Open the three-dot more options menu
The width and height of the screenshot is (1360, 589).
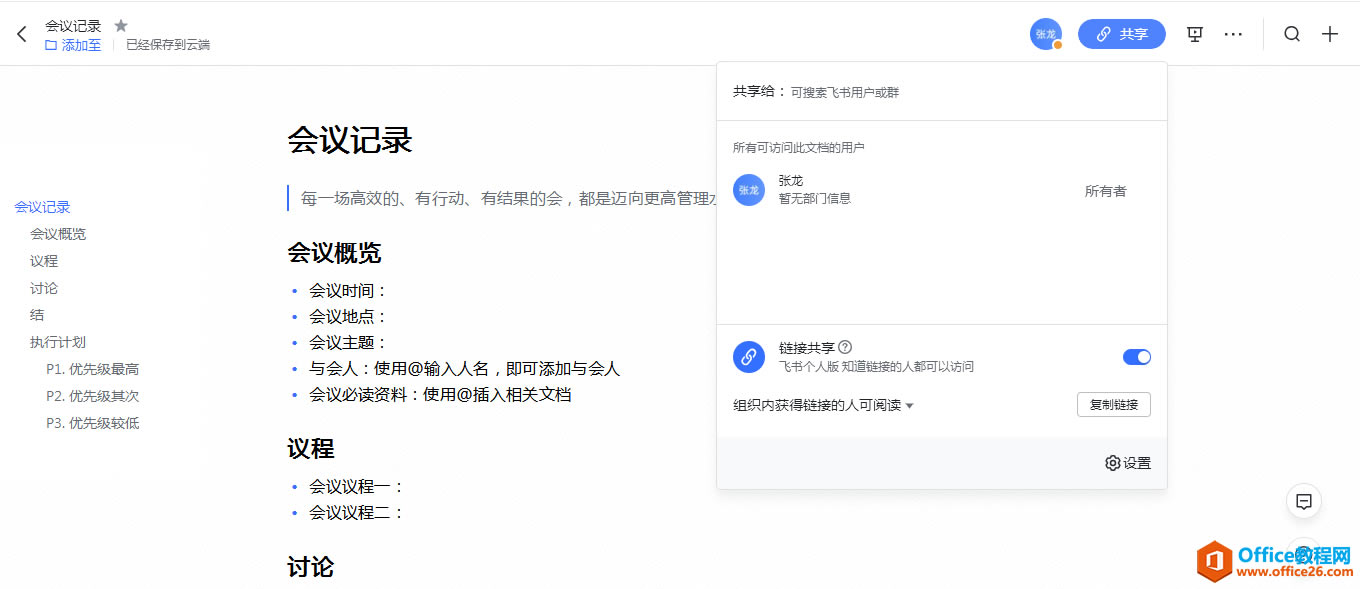click(1233, 34)
